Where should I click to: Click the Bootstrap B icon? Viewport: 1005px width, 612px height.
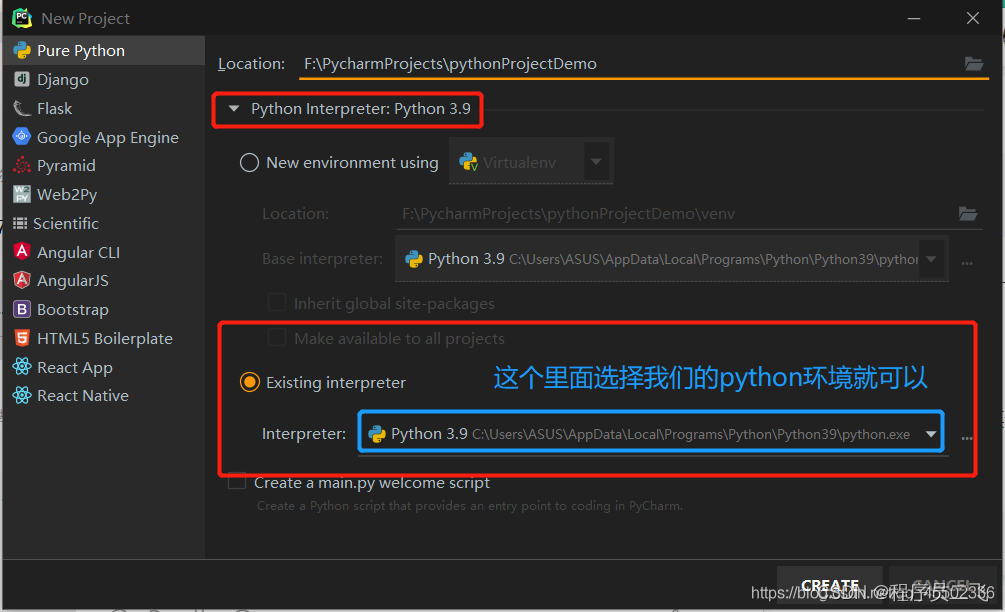pos(22,310)
